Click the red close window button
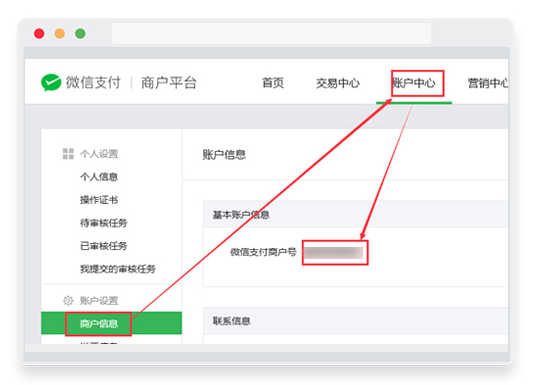 point(39,34)
